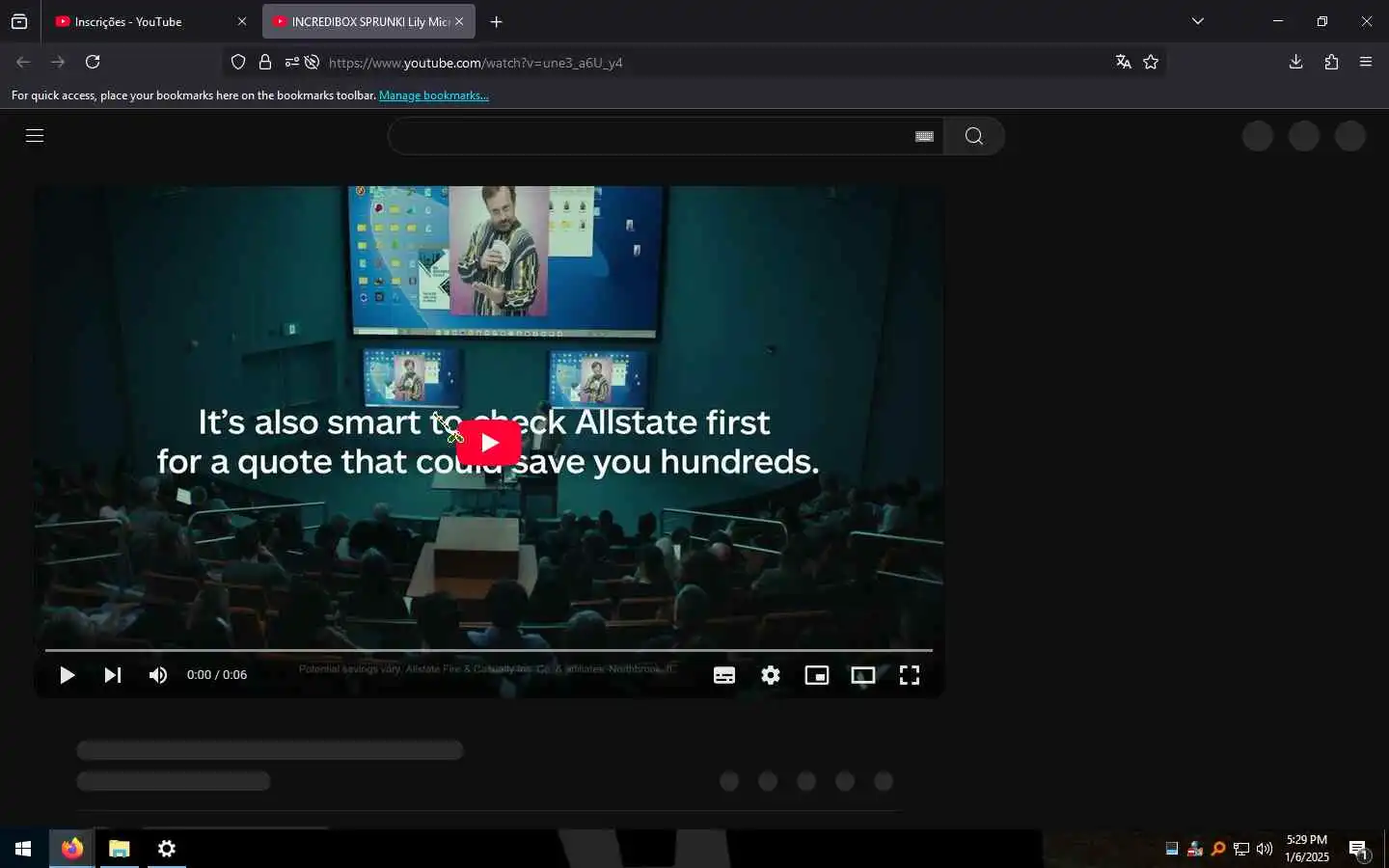This screenshot has height=868, width=1389.
Task: Open the extensions menu
Action: tap(1331, 62)
